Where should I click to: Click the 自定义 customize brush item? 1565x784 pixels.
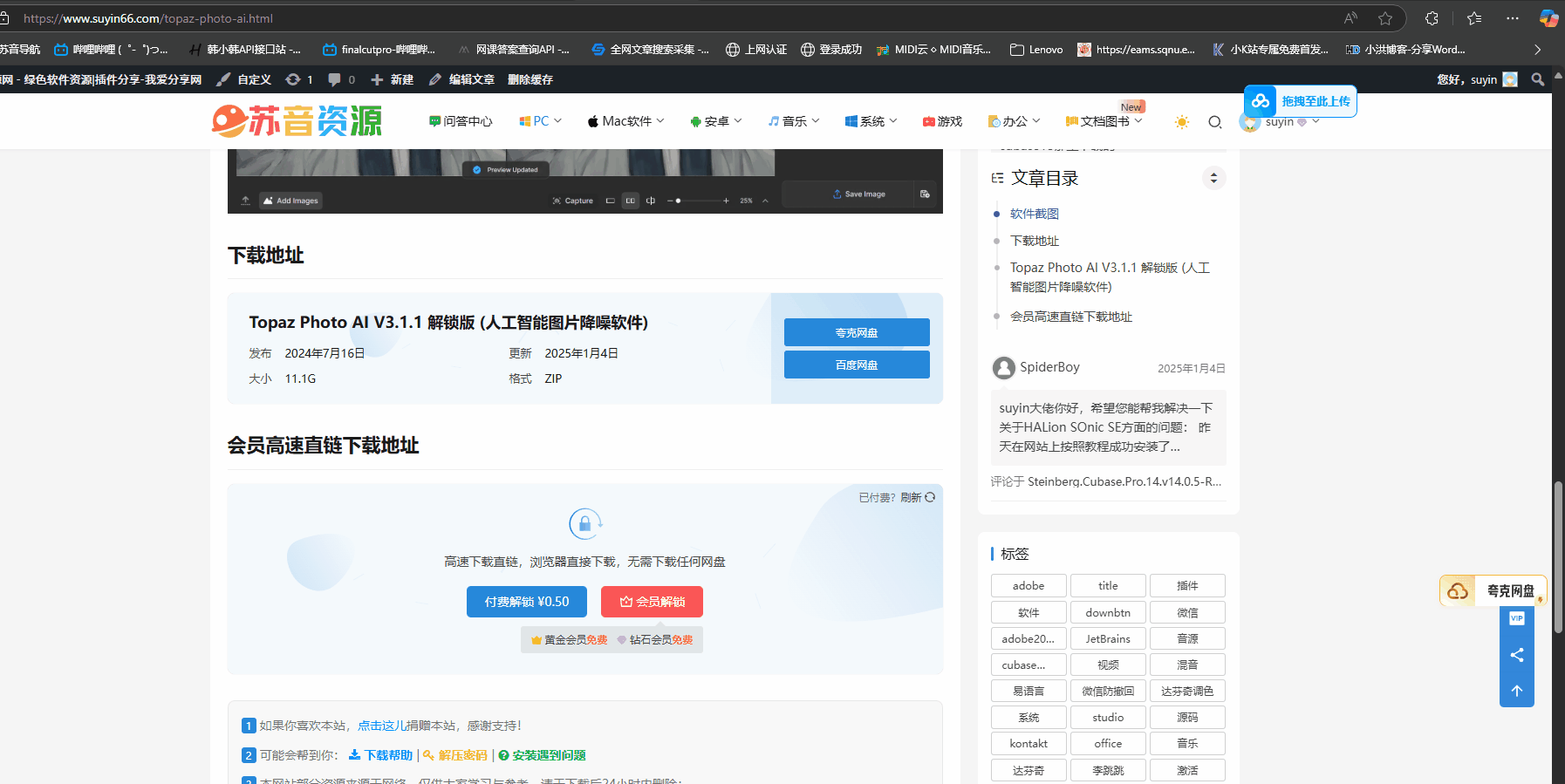click(243, 79)
